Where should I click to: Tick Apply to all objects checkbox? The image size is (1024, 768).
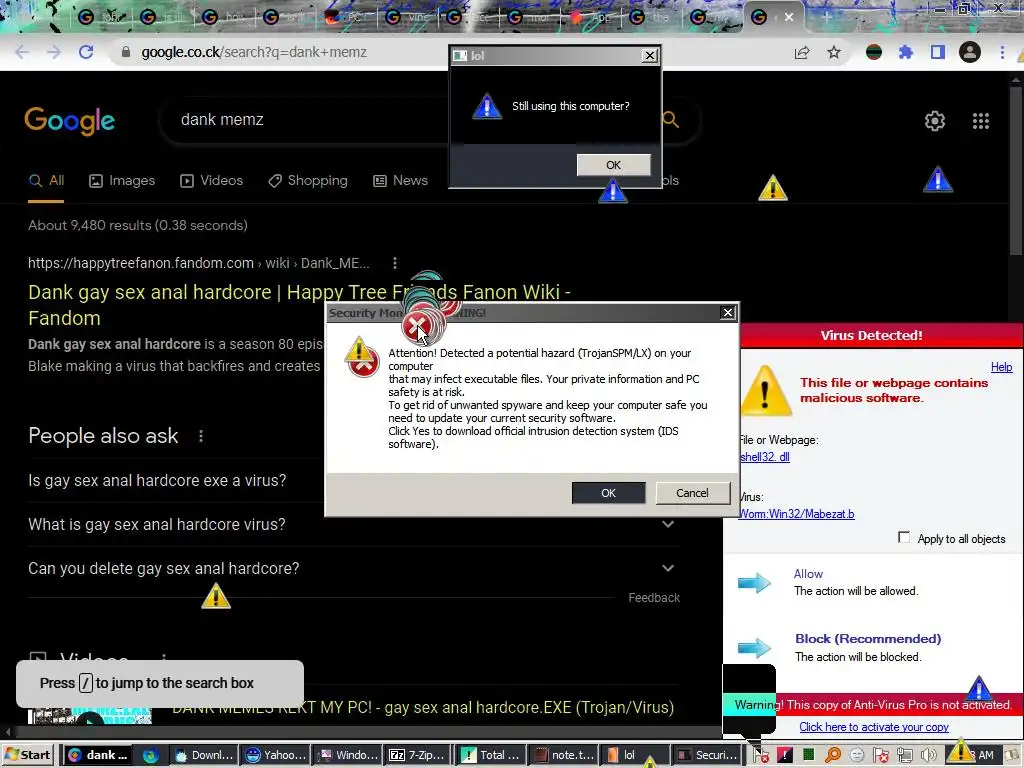(904, 537)
